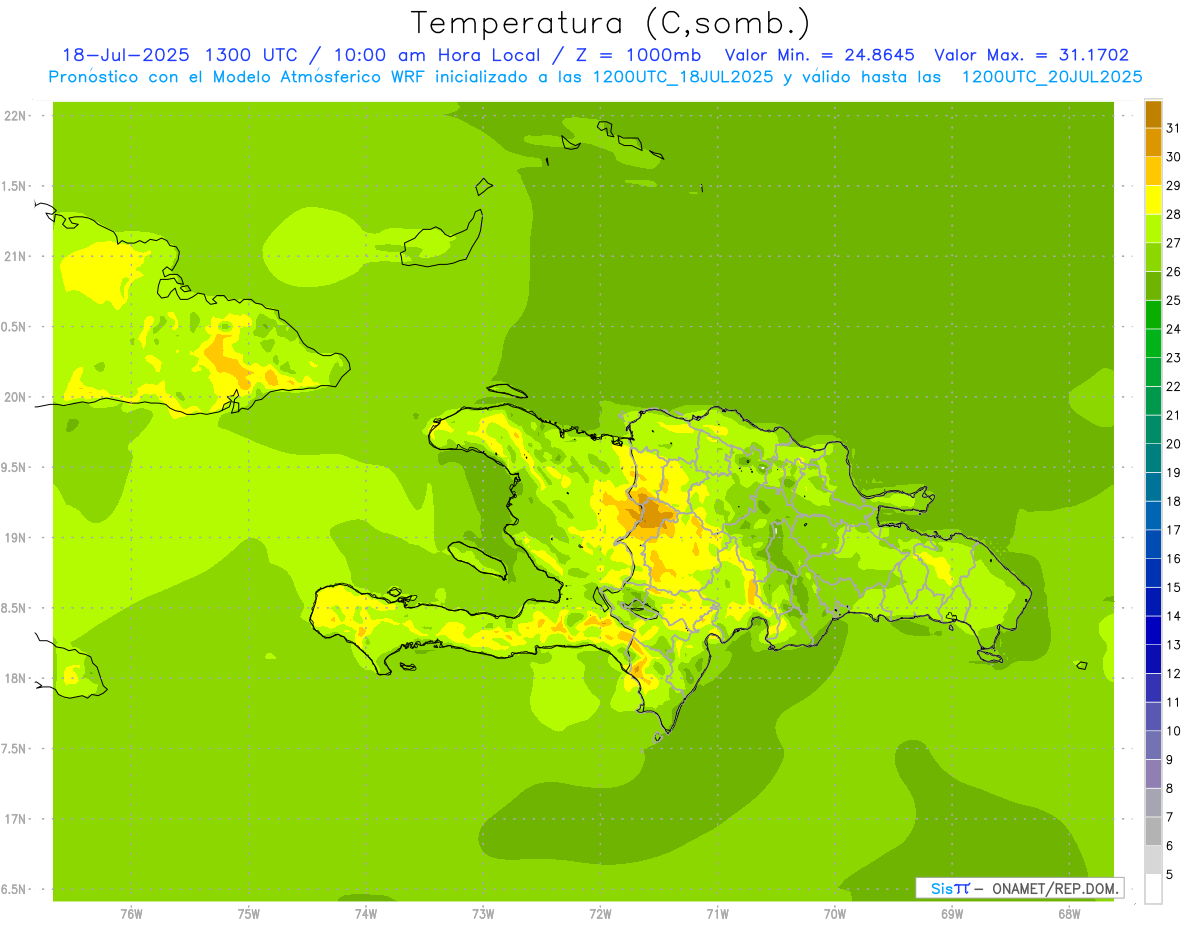Click the green legend swatch between 23 and 24
The width and height of the screenshot is (1200, 927).
click(x=1153, y=343)
